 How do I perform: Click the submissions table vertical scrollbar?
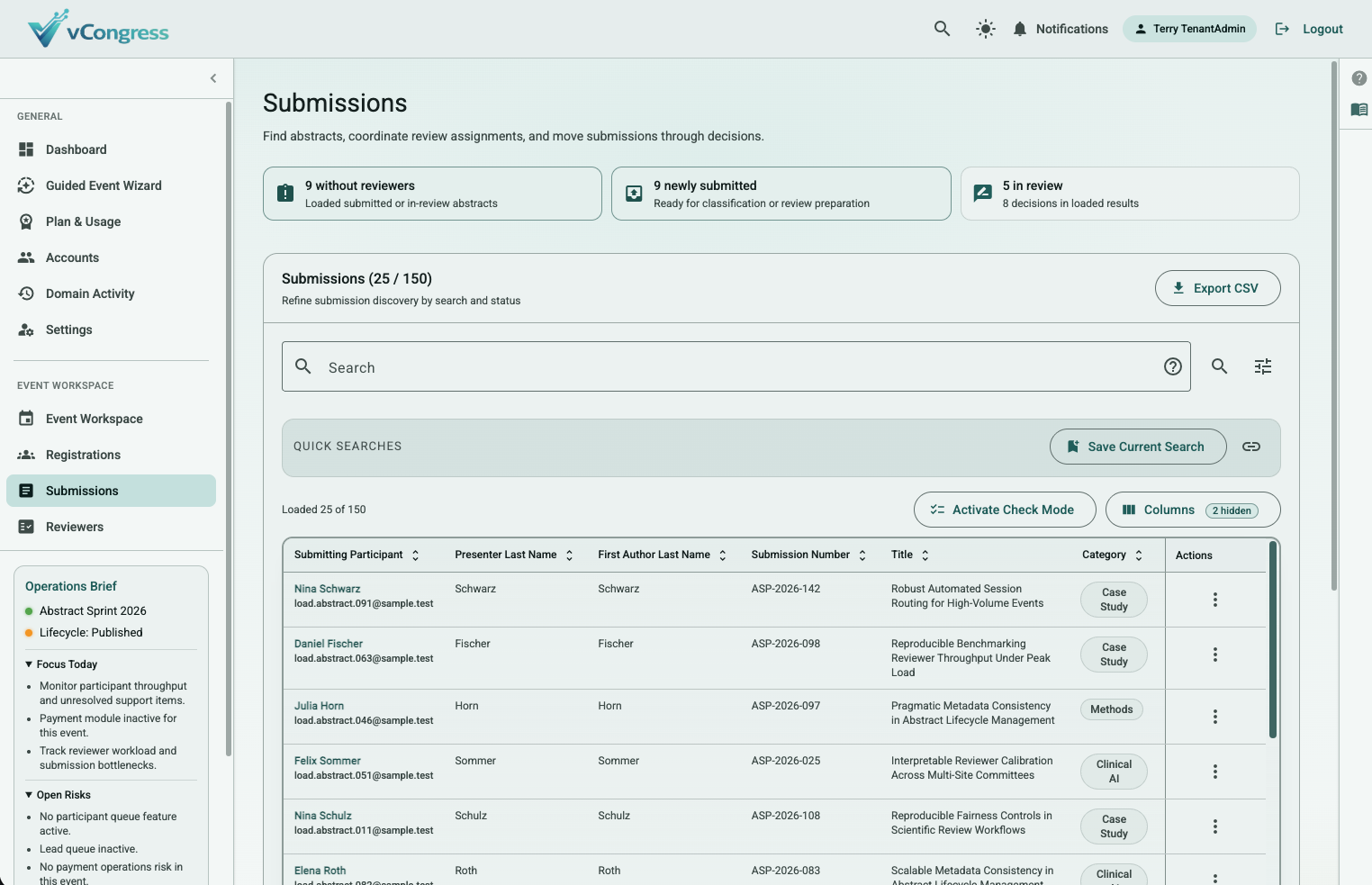click(1273, 639)
